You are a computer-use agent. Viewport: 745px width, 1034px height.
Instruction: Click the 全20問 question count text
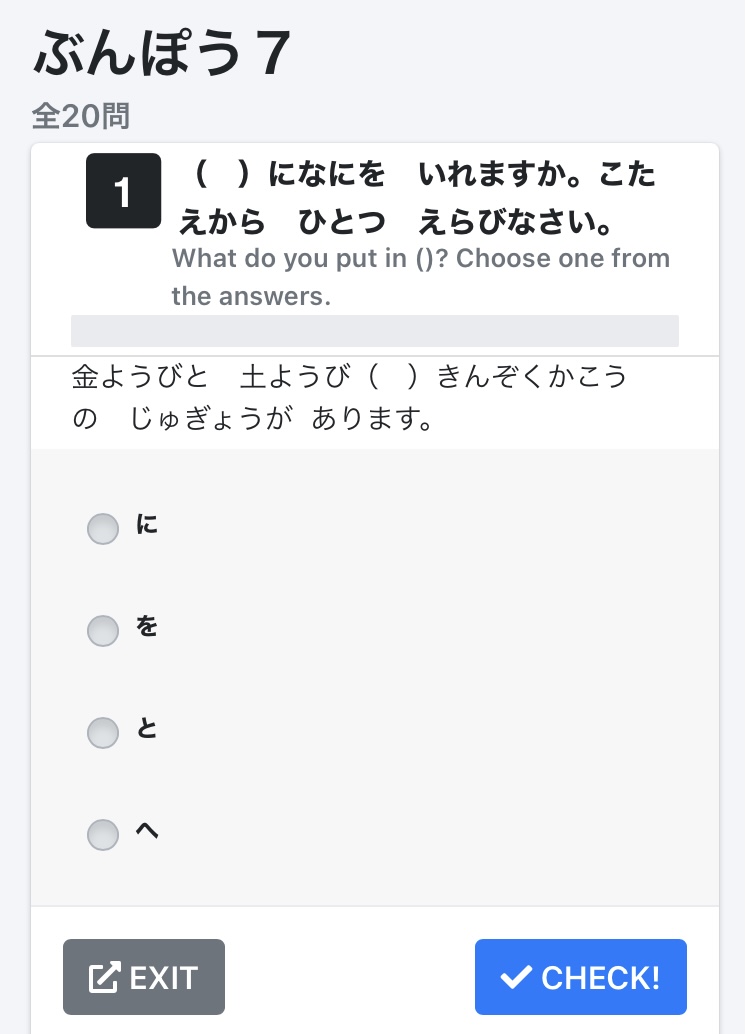click(81, 116)
